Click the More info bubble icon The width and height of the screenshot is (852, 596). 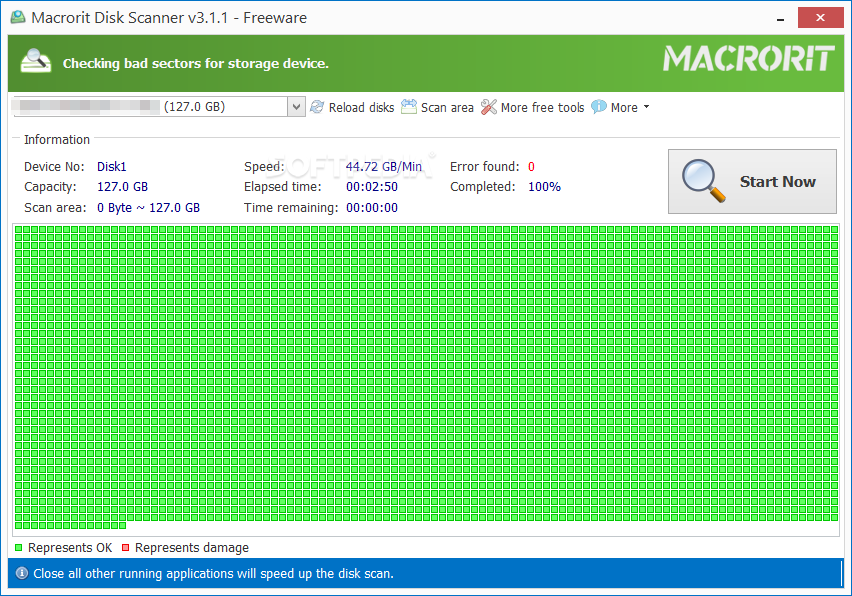(599, 107)
